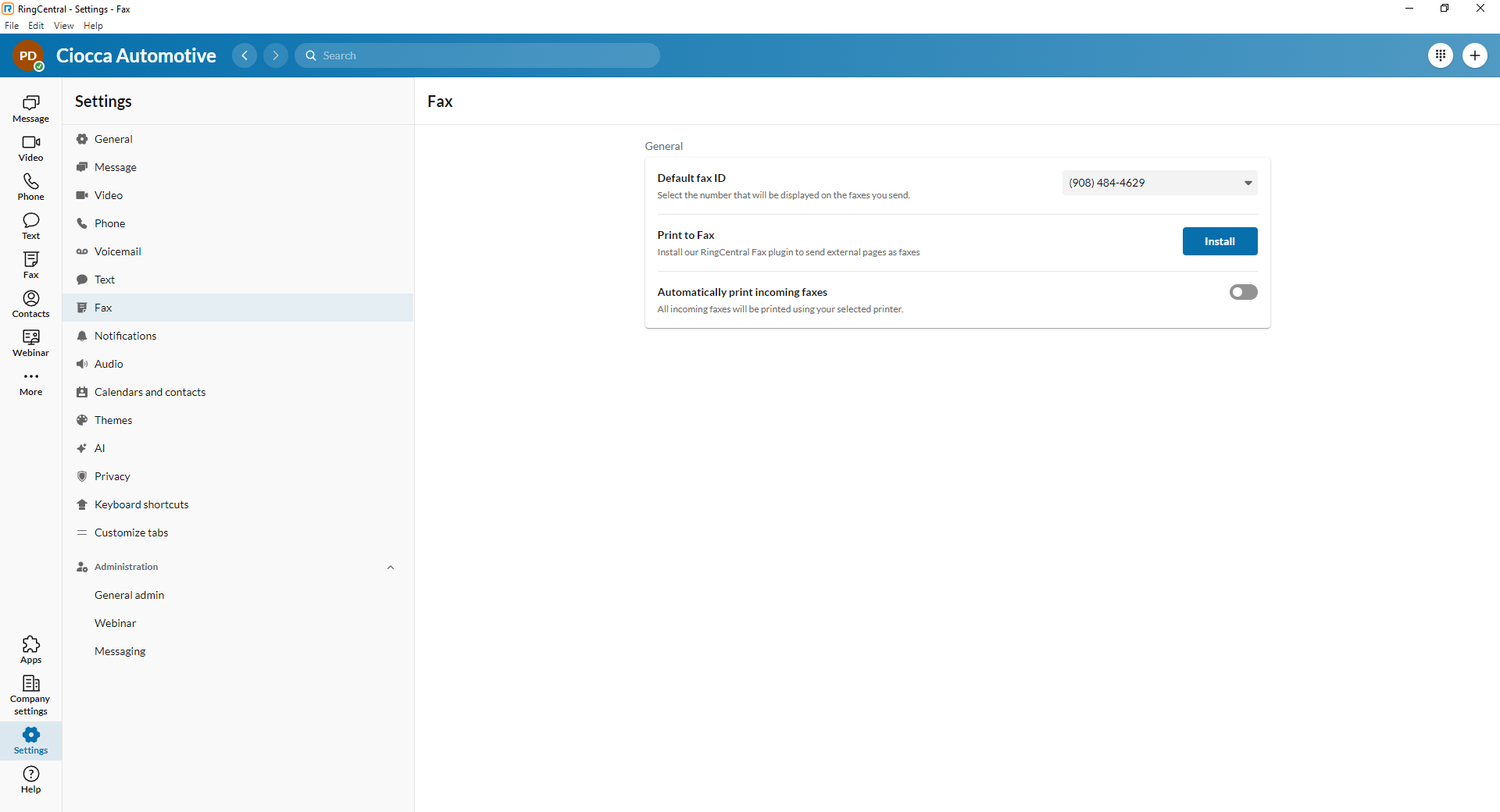Open Phone settings section

pyautogui.click(x=238, y=223)
